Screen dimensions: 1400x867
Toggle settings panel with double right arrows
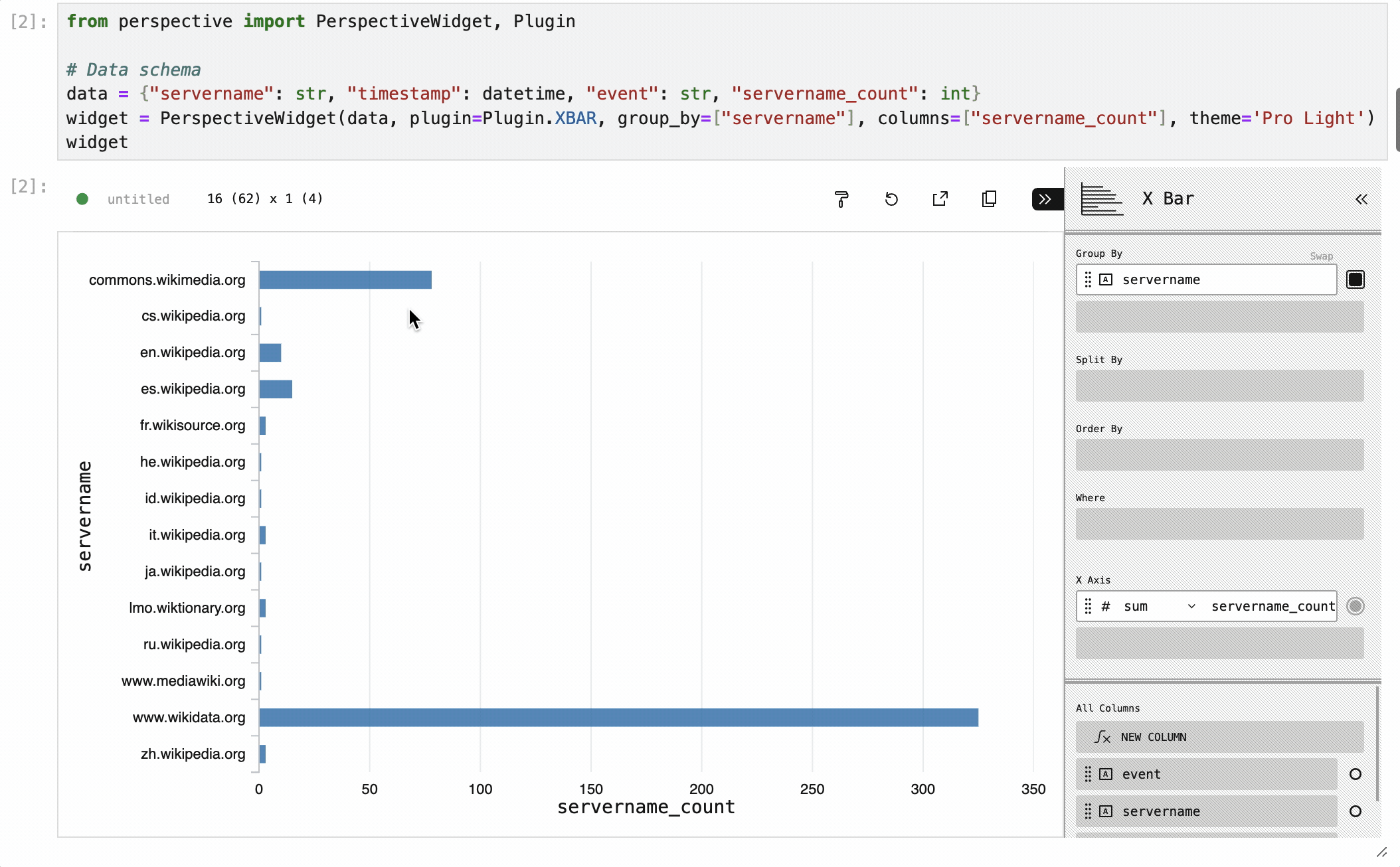click(x=1045, y=199)
